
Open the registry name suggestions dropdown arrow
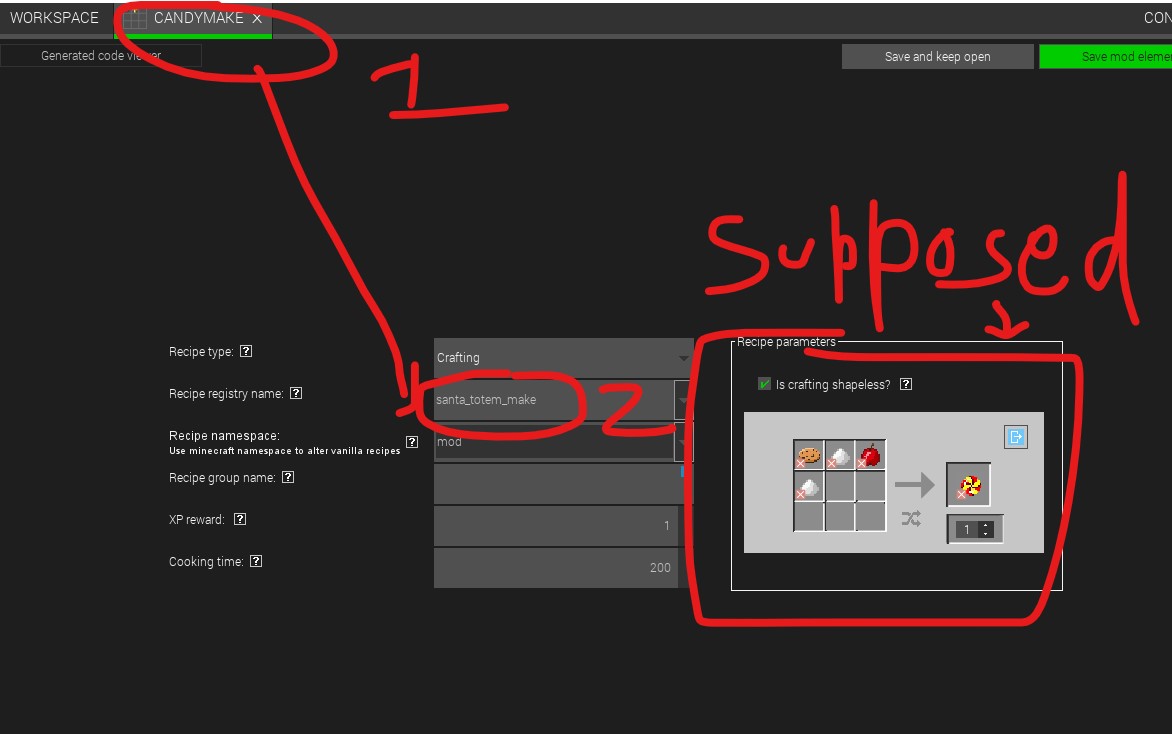point(683,400)
